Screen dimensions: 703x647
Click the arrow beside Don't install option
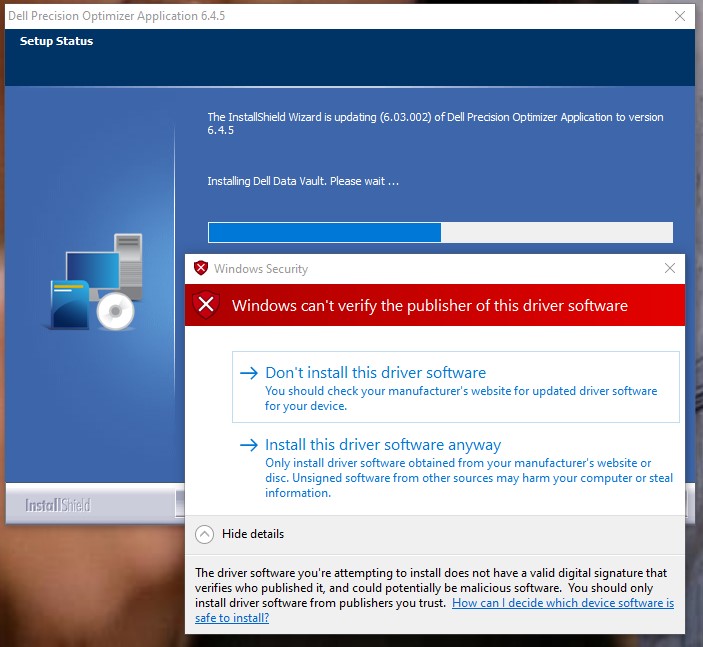coord(249,373)
